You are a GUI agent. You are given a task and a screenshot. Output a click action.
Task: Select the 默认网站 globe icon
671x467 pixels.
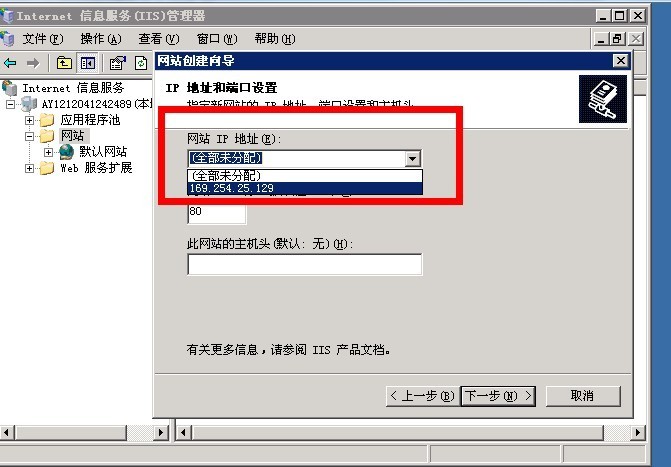pos(67,152)
